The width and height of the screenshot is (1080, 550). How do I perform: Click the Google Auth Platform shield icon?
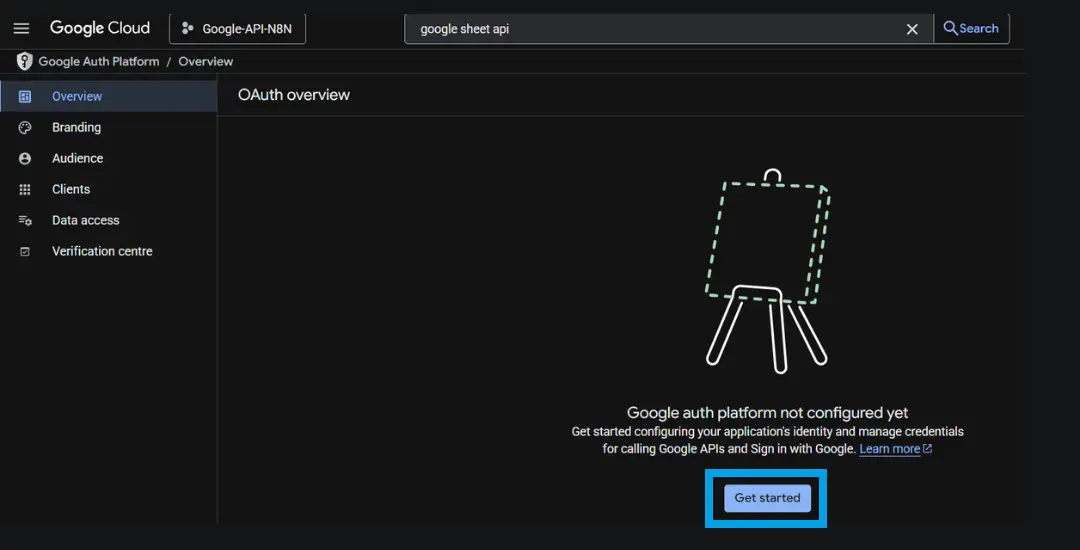coord(24,61)
